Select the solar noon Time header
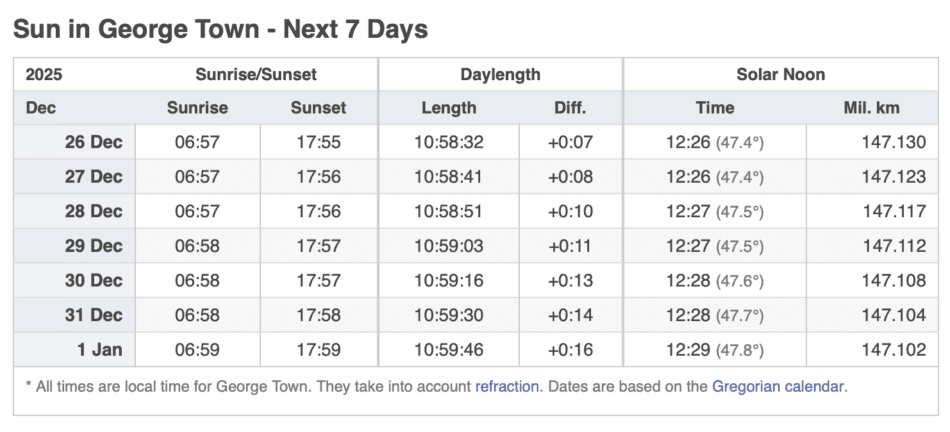Viewport: 950px width, 432px height. point(714,108)
